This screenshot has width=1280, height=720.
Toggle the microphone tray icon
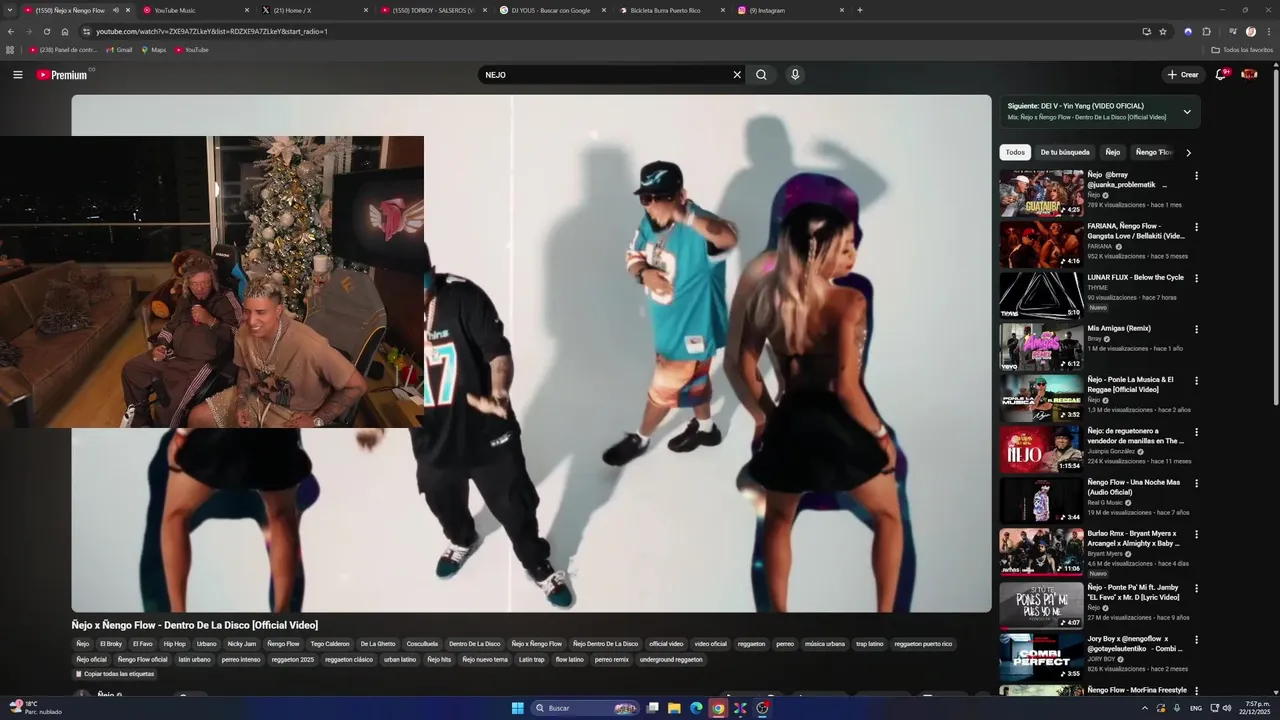click(x=1175, y=708)
